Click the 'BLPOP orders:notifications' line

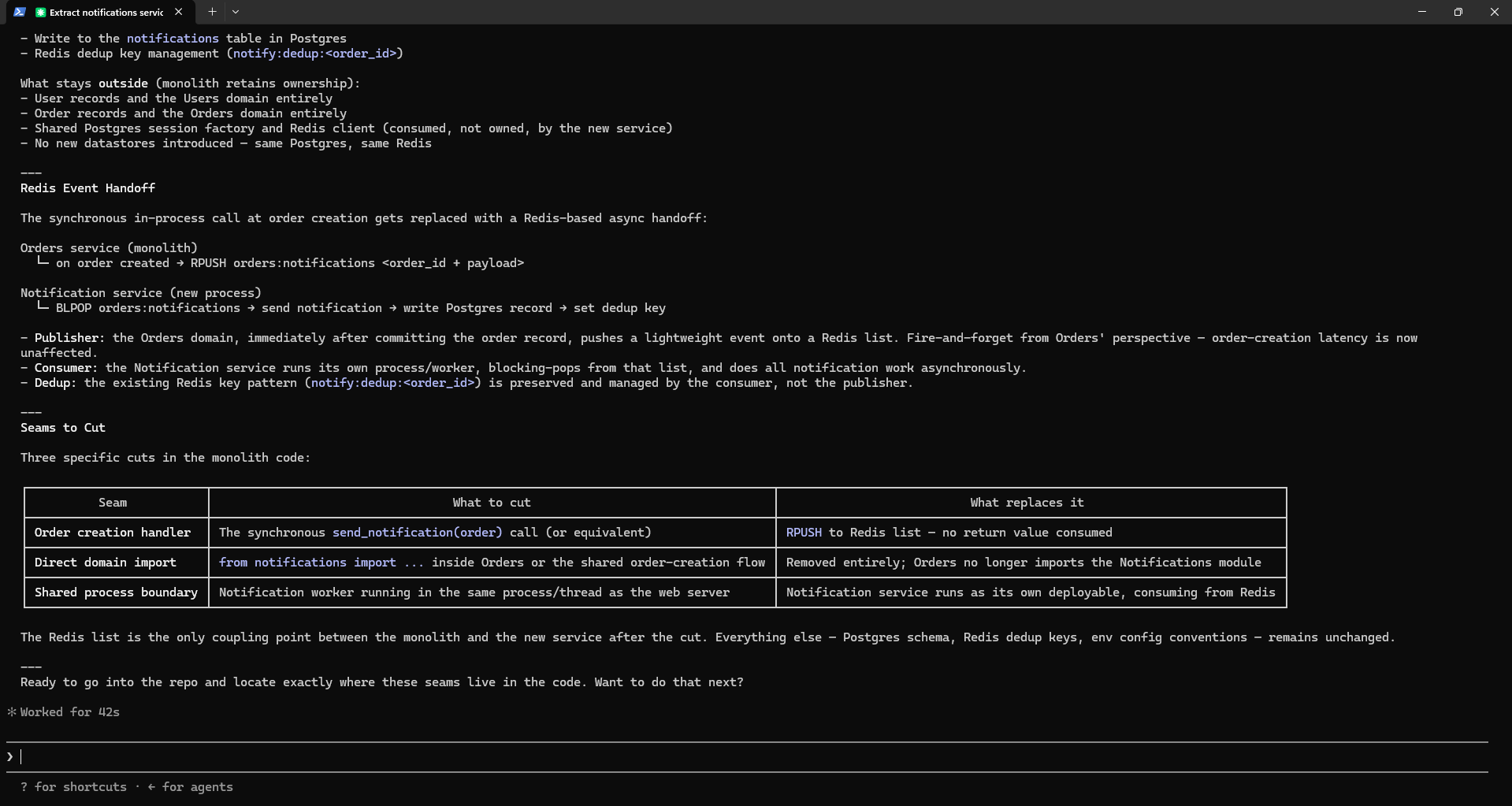point(351,308)
